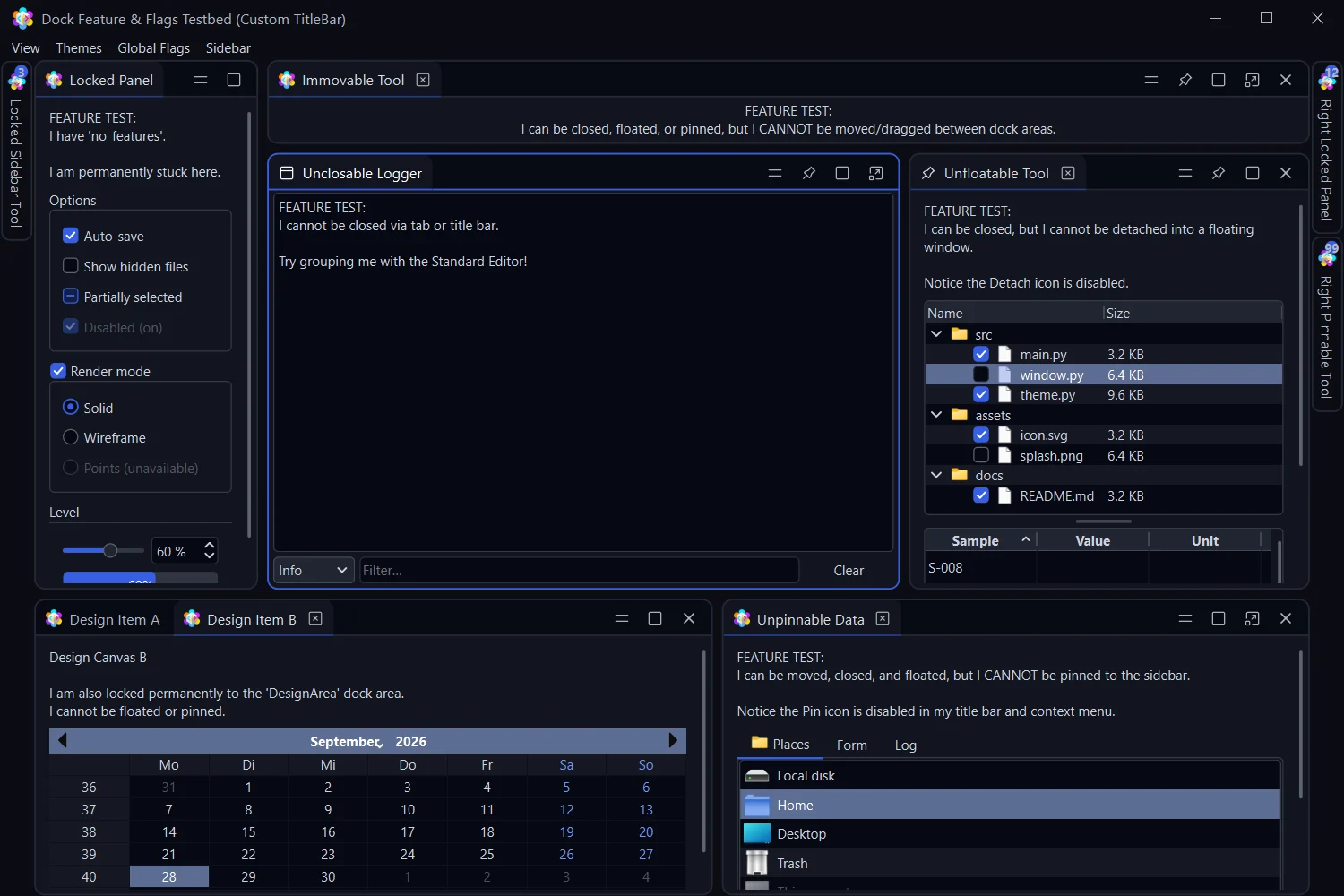Go to the previous calendar month
This screenshot has height=896, width=1344.
[x=62, y=740]
